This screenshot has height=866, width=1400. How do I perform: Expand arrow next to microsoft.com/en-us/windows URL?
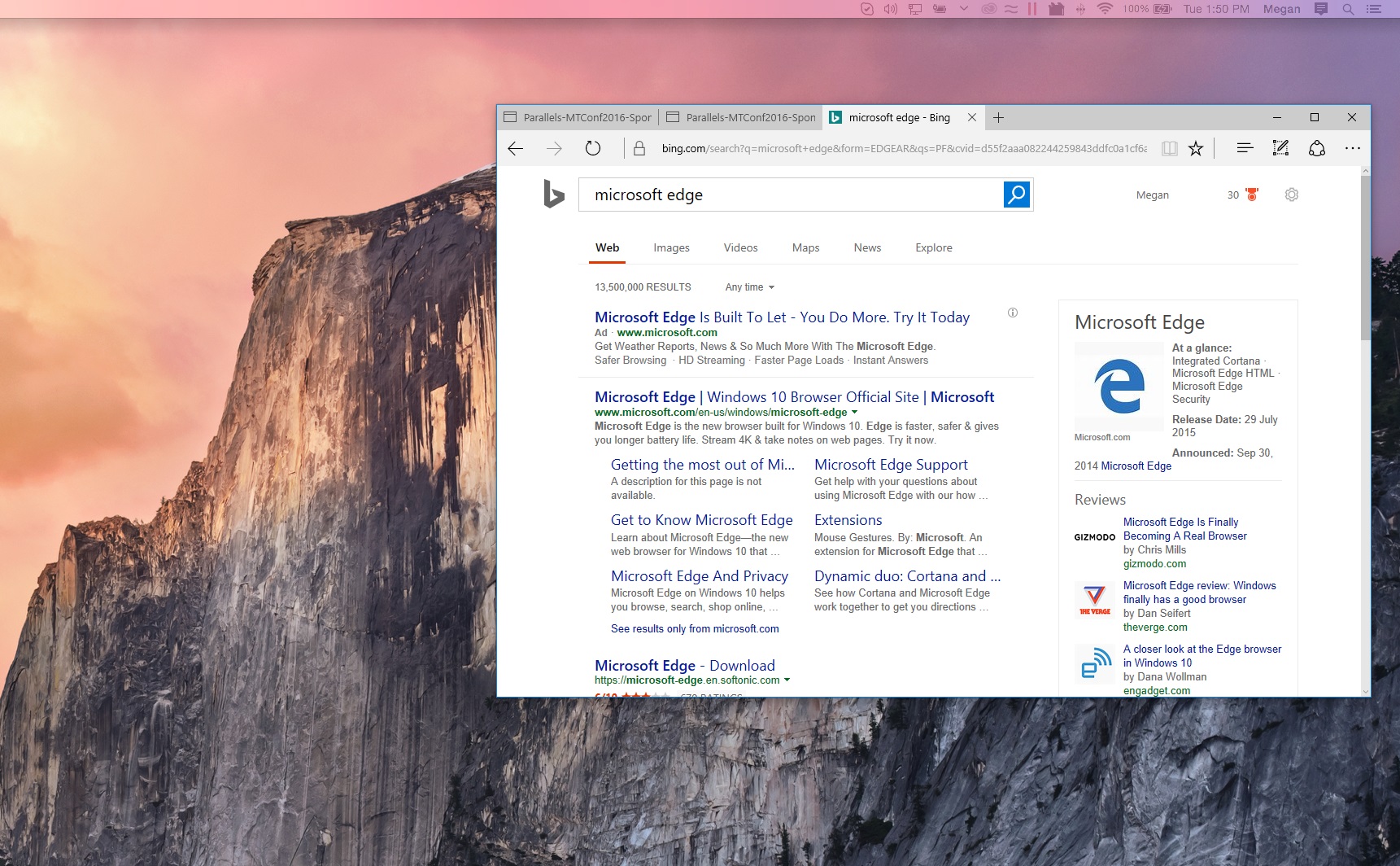click(x=854, y=413)
